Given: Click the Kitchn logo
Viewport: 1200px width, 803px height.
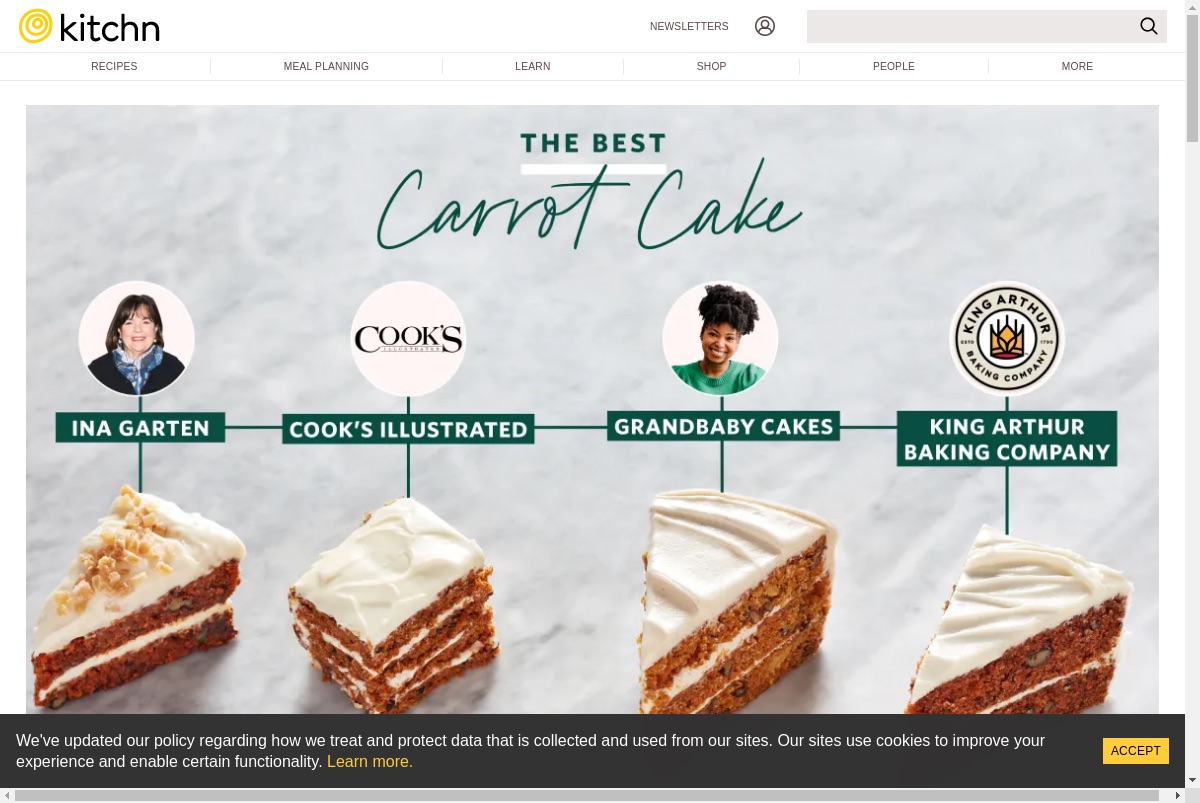Looking at the screenshot, I should (x=89, y=26).
